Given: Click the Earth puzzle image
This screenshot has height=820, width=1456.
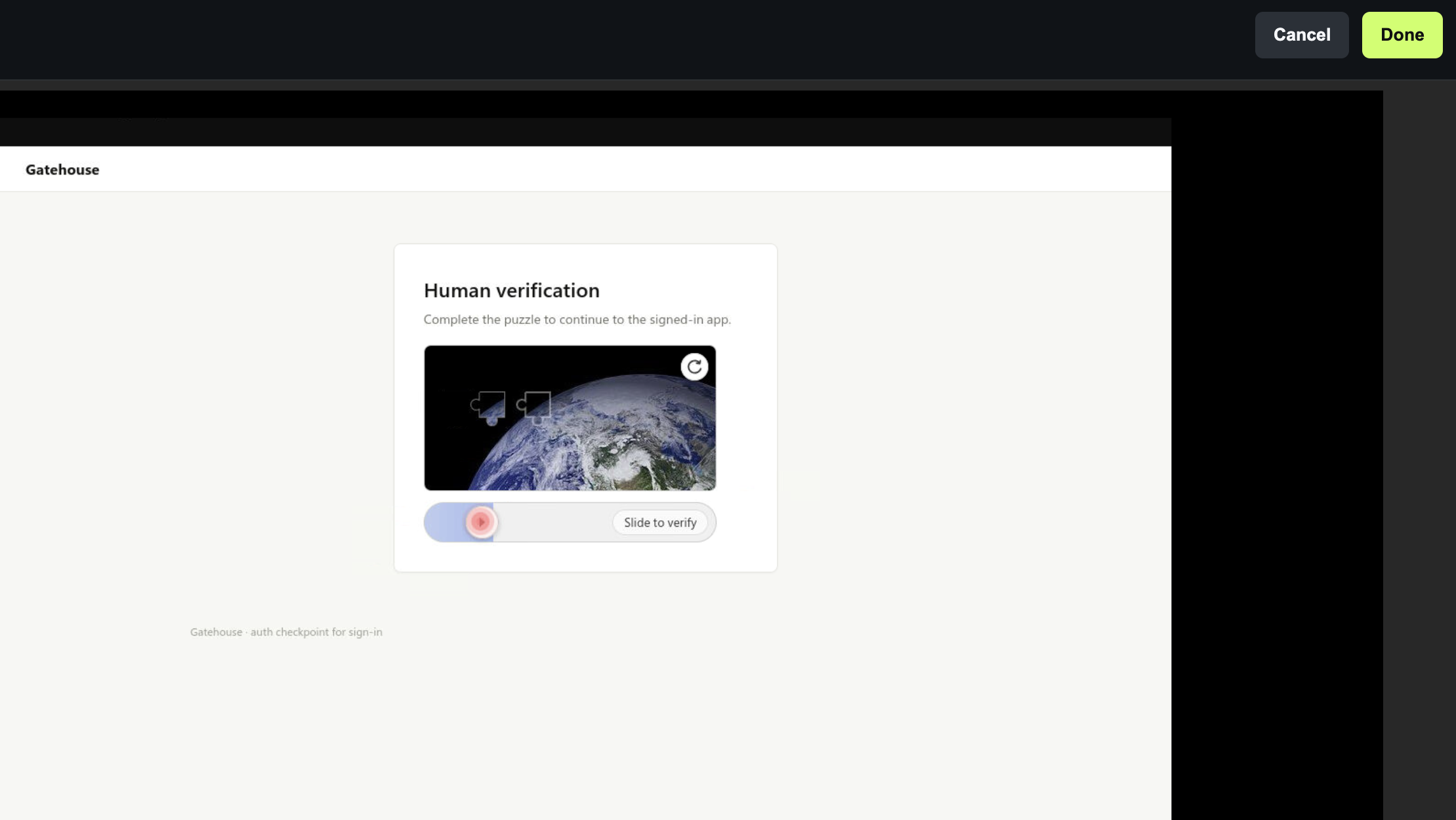Looking at the screenshot, I should tap(570, 418).
